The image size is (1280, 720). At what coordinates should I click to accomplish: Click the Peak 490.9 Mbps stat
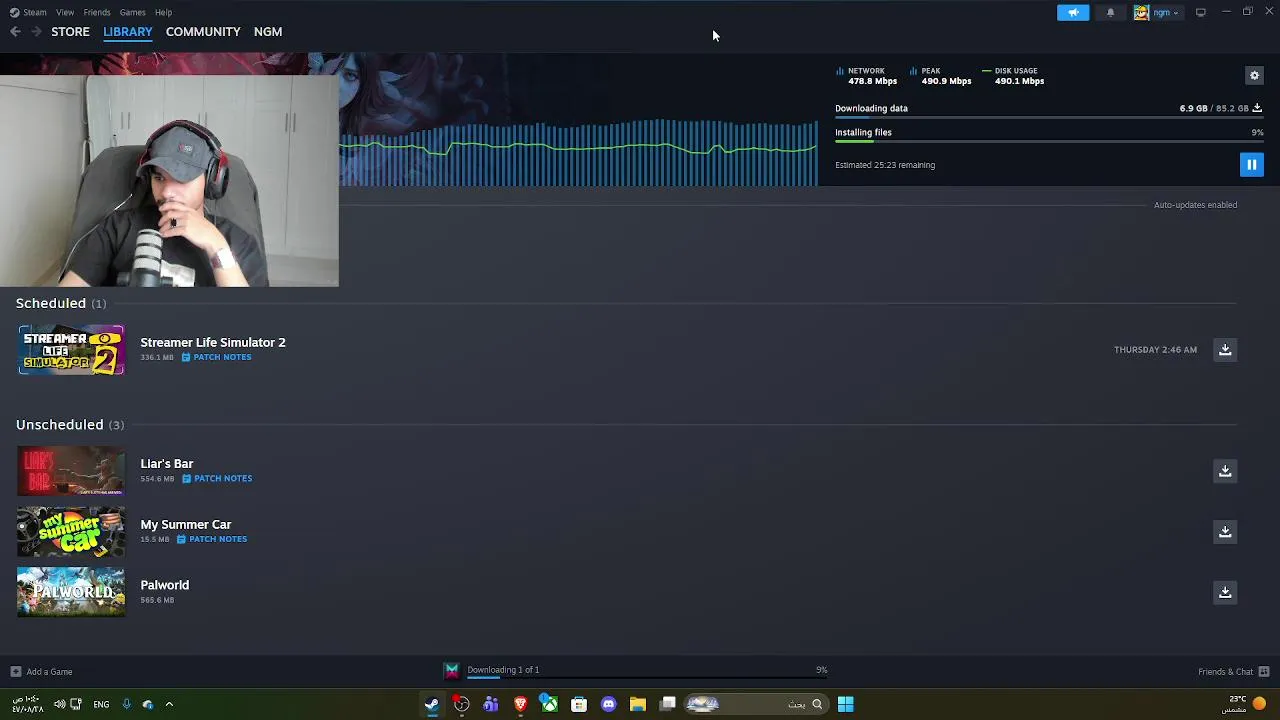point(941,76)
